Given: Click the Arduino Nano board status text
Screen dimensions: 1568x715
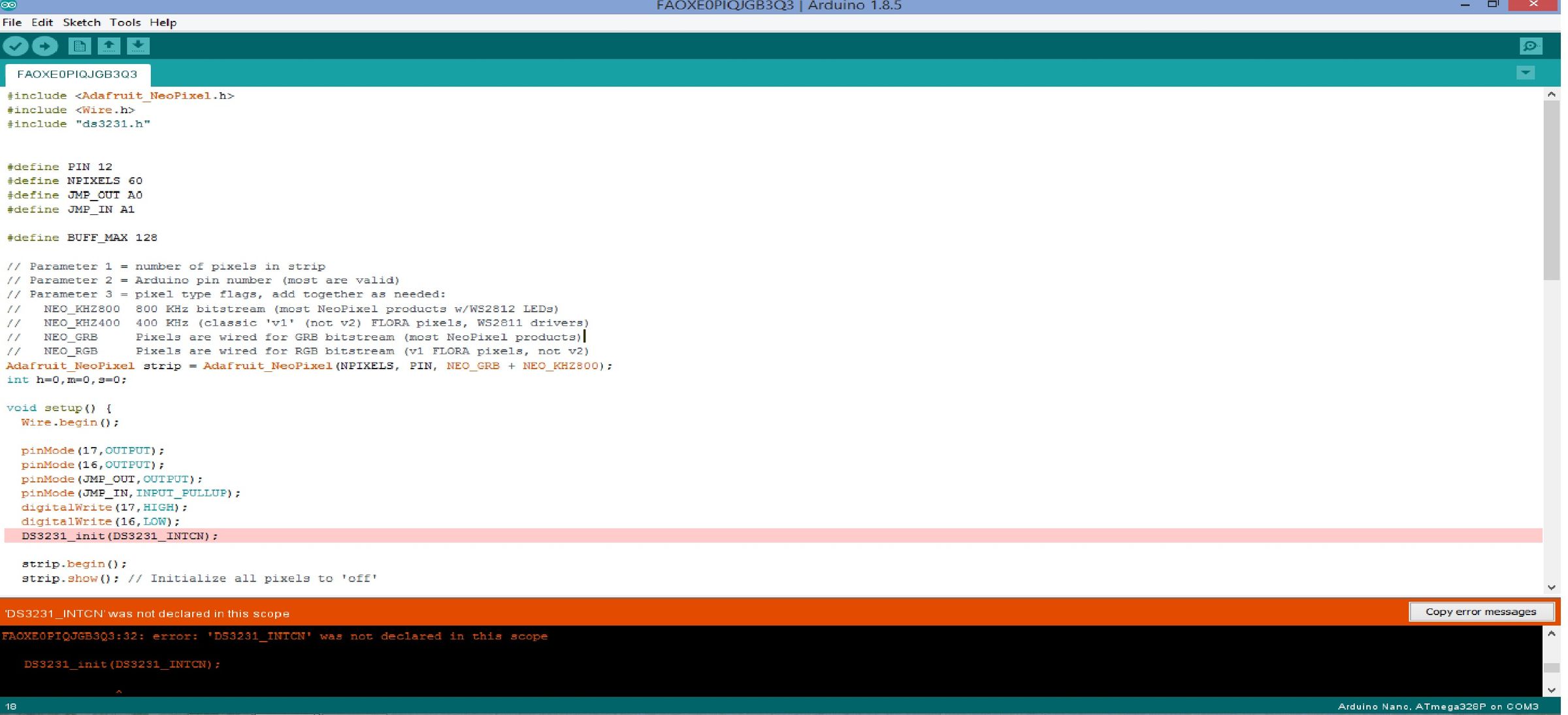Looking at the screenshot, I should tap(1437, 707).
